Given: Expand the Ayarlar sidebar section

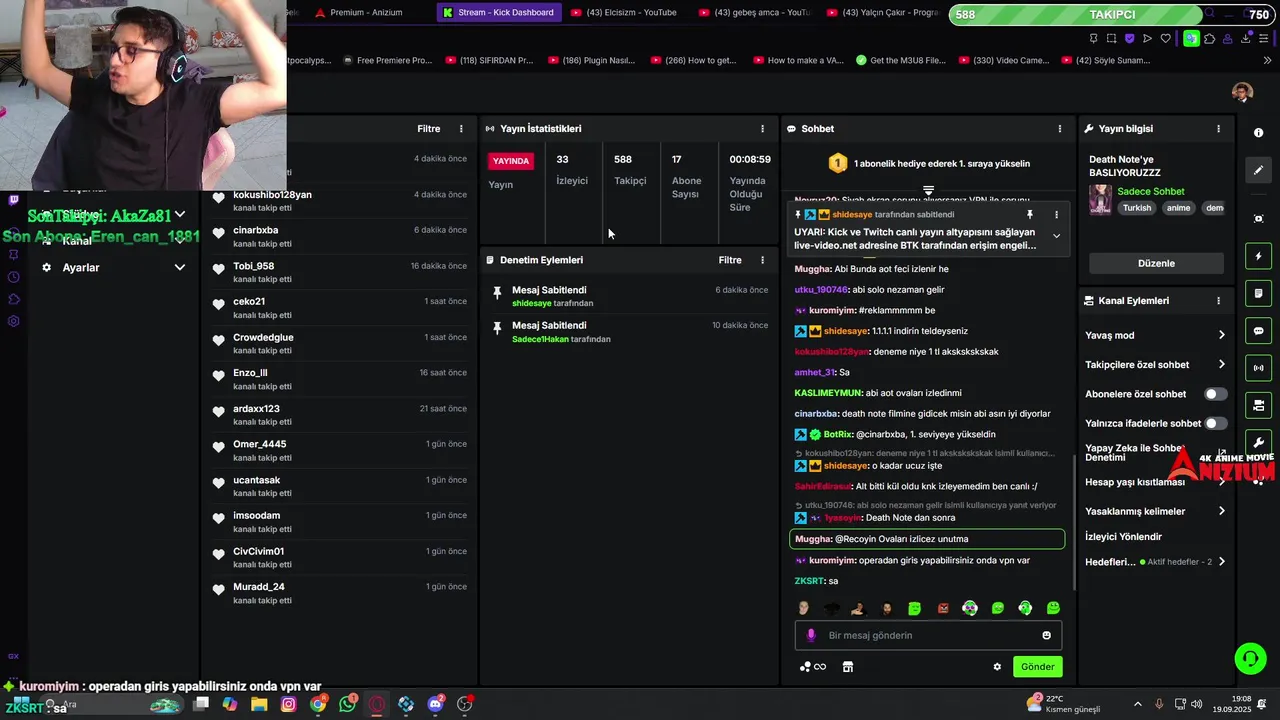Looking at the screenshot, I should pyautogui.click(x=180, y=268).
